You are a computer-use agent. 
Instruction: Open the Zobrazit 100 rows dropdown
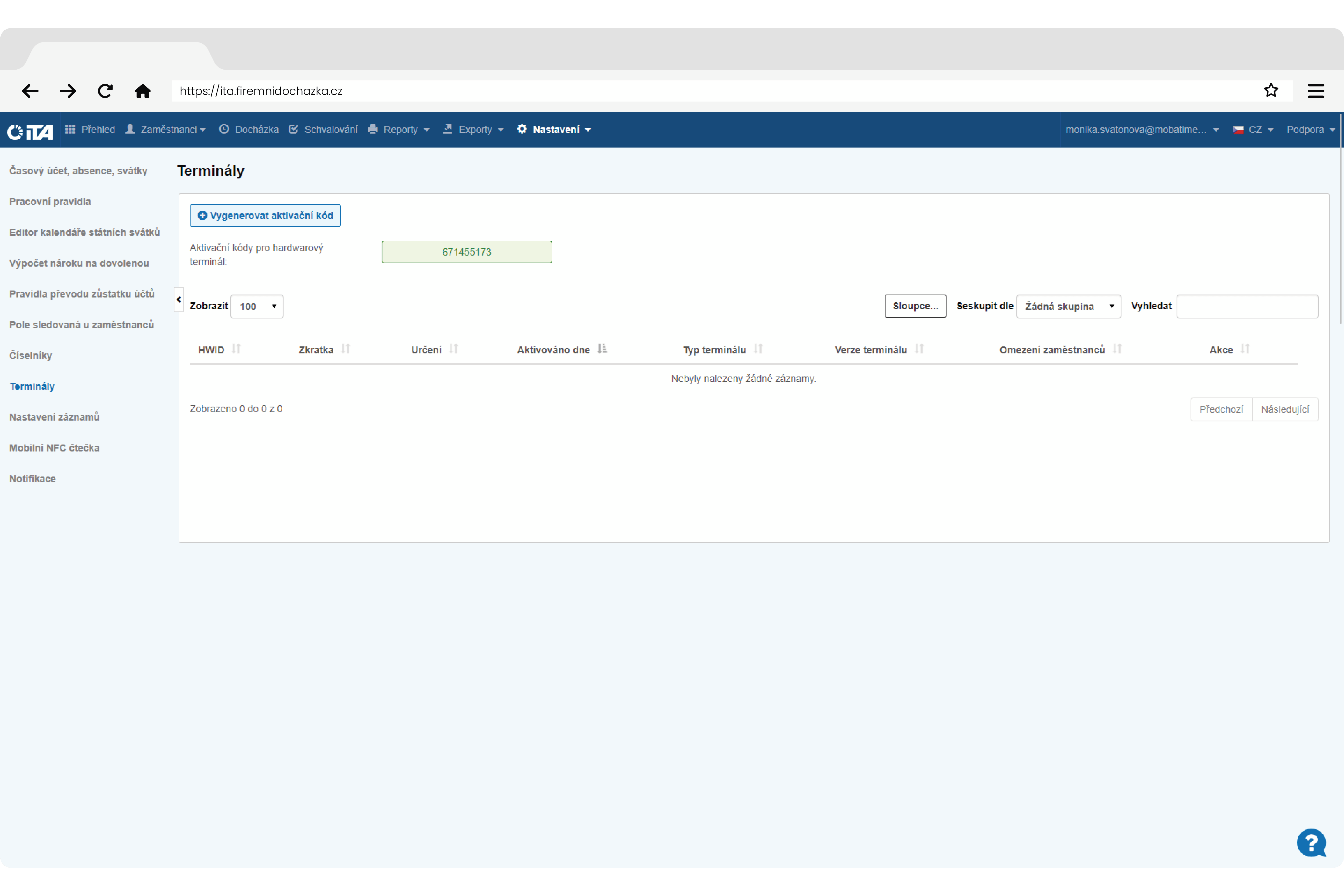[257, 306]
